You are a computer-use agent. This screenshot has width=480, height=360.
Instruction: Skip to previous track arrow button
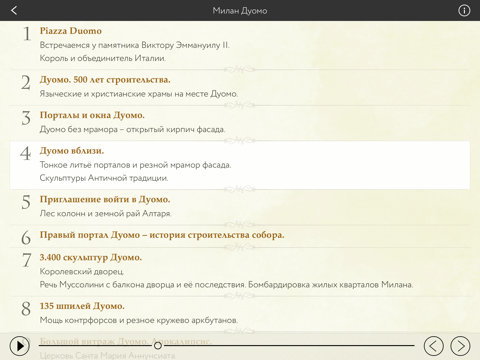click(x=434, y=346)
